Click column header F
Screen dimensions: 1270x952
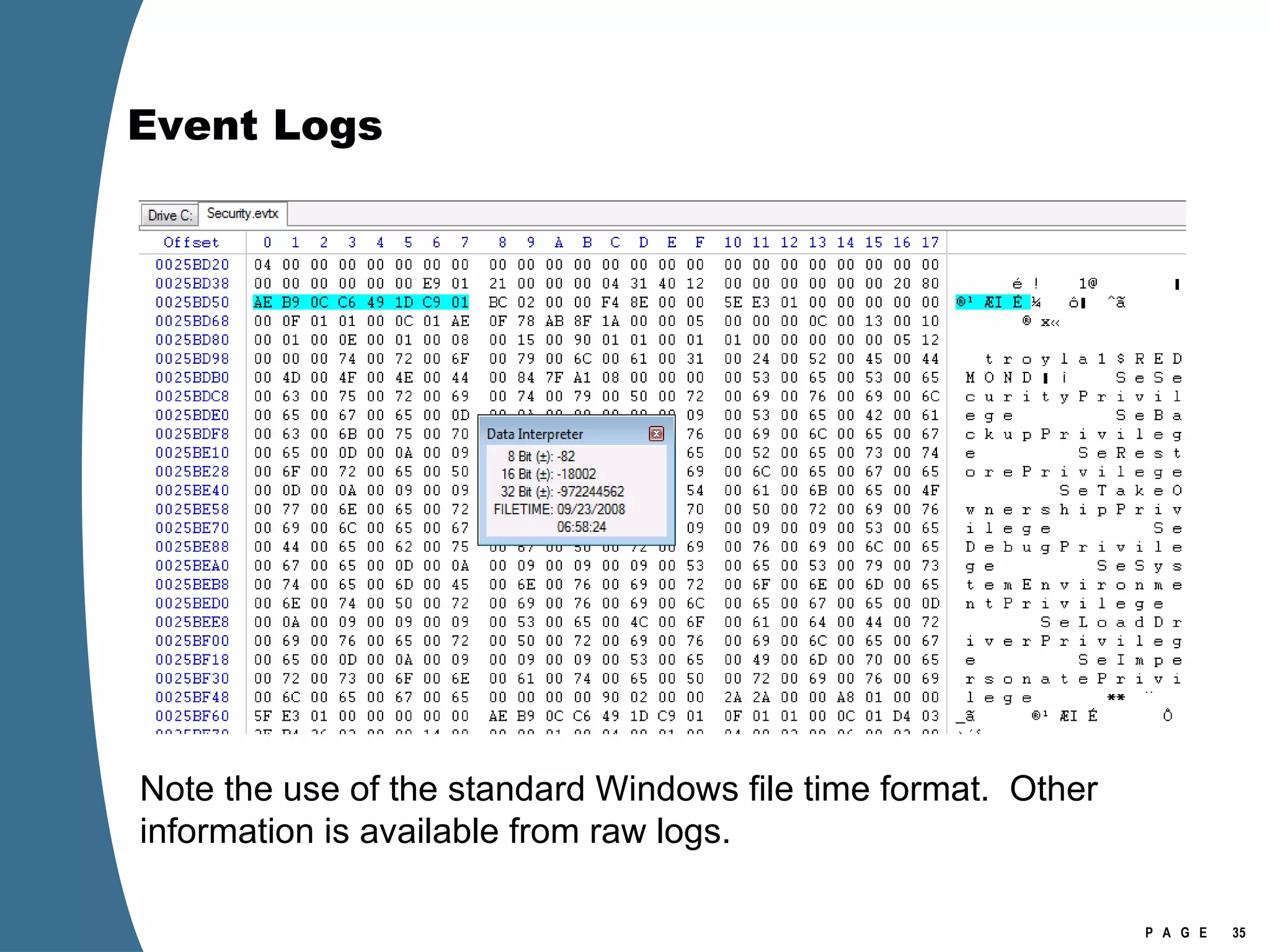699,242
